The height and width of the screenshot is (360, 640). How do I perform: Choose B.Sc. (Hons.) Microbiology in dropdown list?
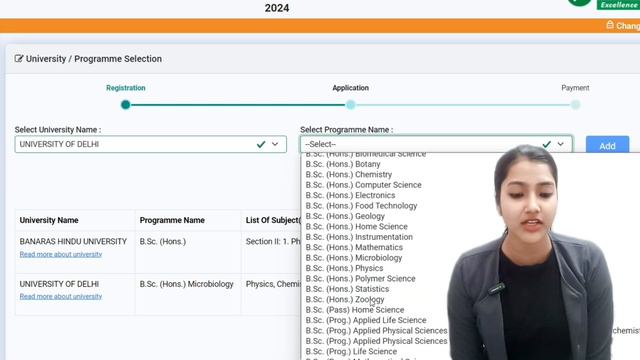353,258
